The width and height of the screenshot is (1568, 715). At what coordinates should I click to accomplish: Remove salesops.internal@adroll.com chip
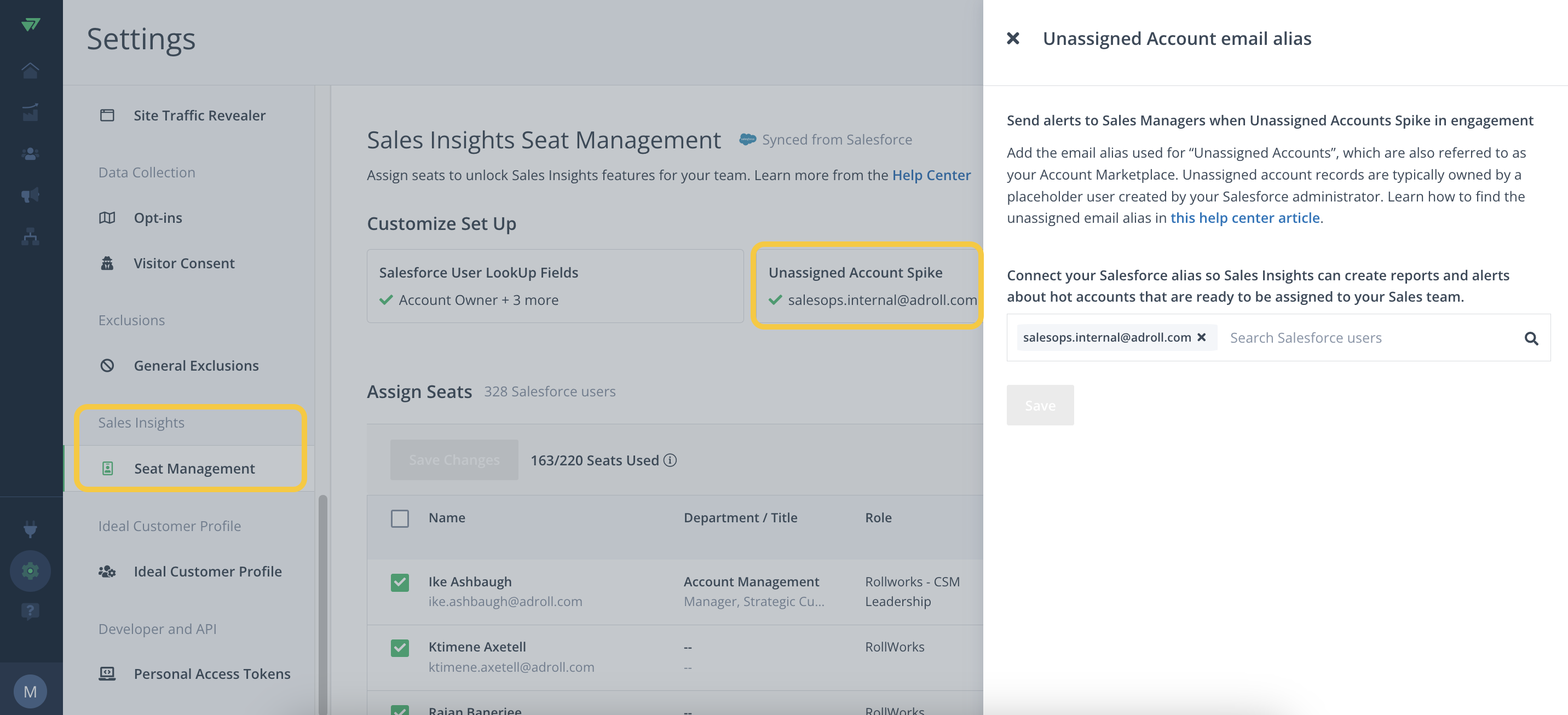coord(1202,337)
